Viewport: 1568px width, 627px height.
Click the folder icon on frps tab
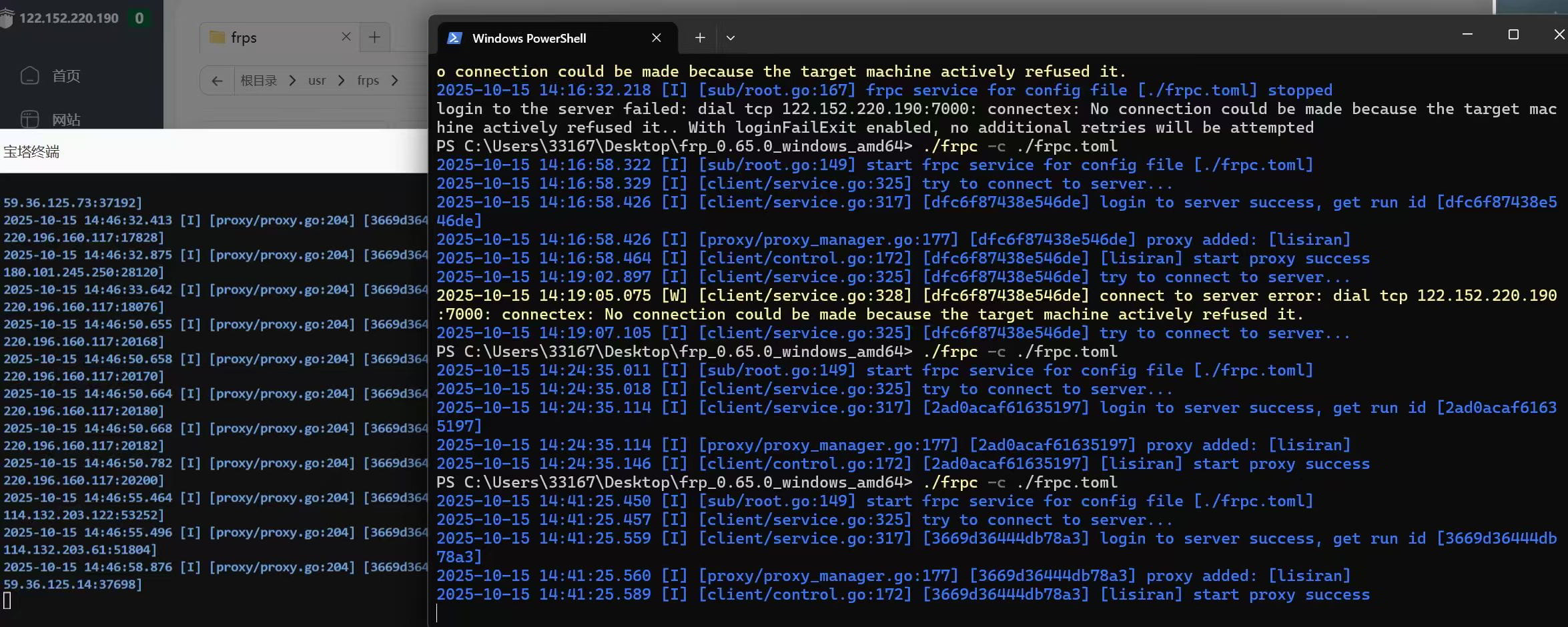[x=217, y=37]
